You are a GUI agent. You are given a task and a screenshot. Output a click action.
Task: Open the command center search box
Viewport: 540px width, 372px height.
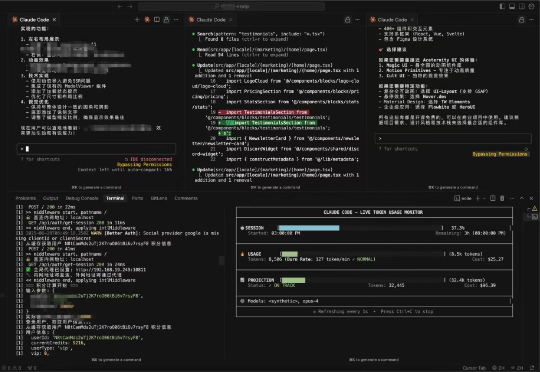pyautogui.click(x=231, y=6)
